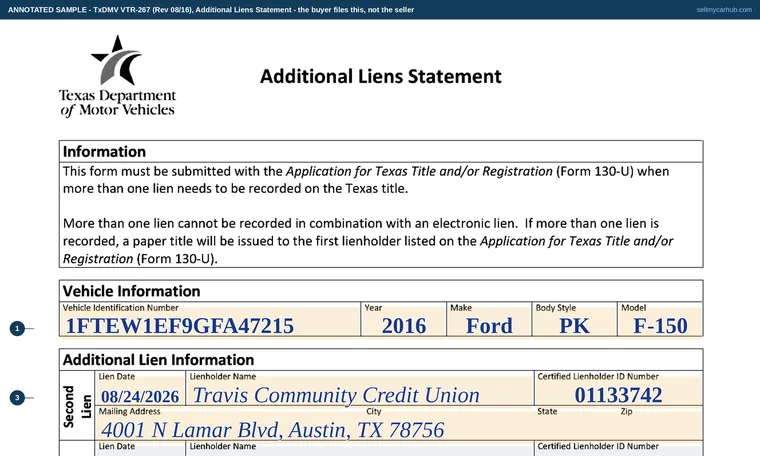Click the Additional Liens Statement title
The height and width of the screenshot is (456, 760).
380,77
